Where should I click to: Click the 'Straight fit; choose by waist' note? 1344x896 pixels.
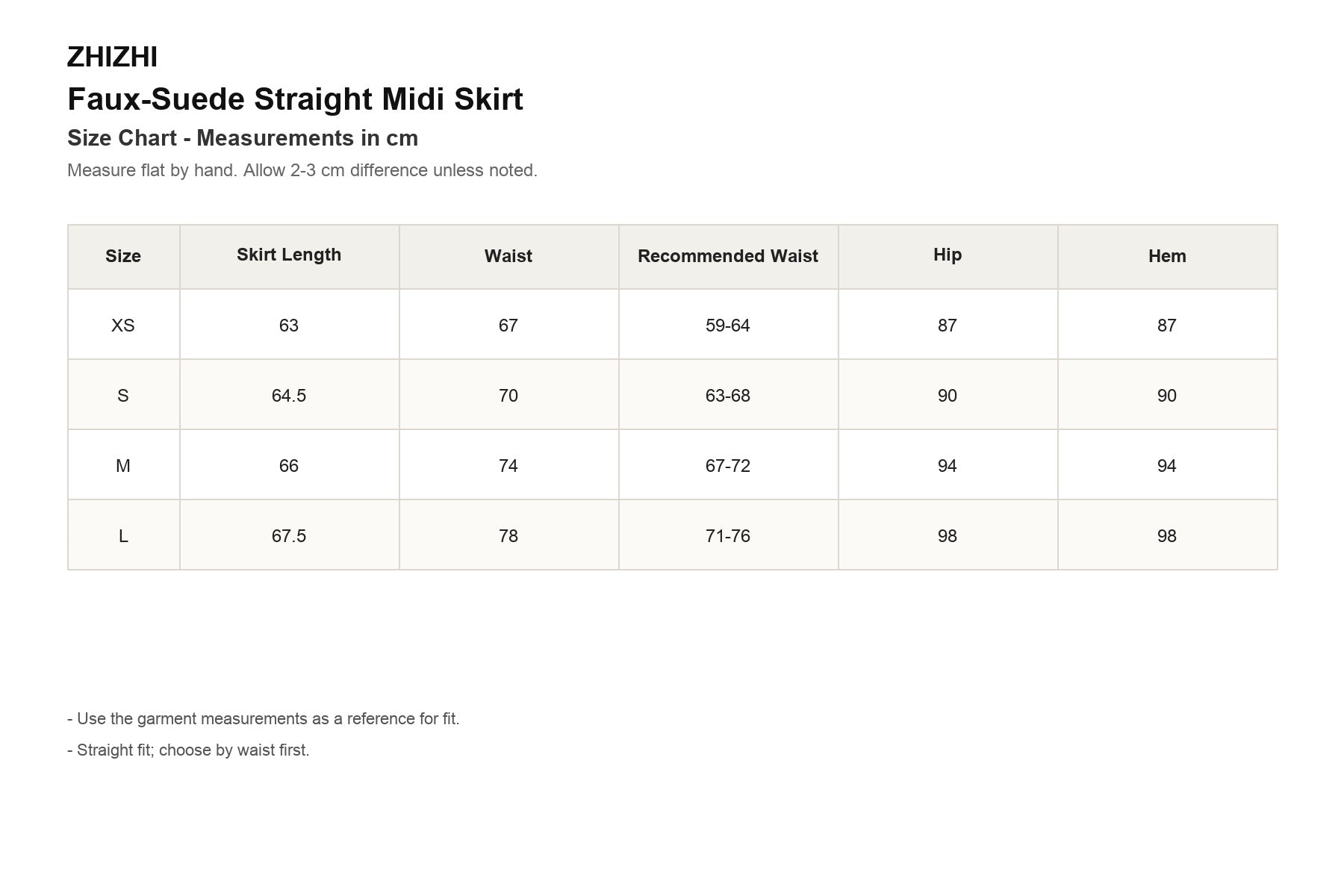pos(188,750)
